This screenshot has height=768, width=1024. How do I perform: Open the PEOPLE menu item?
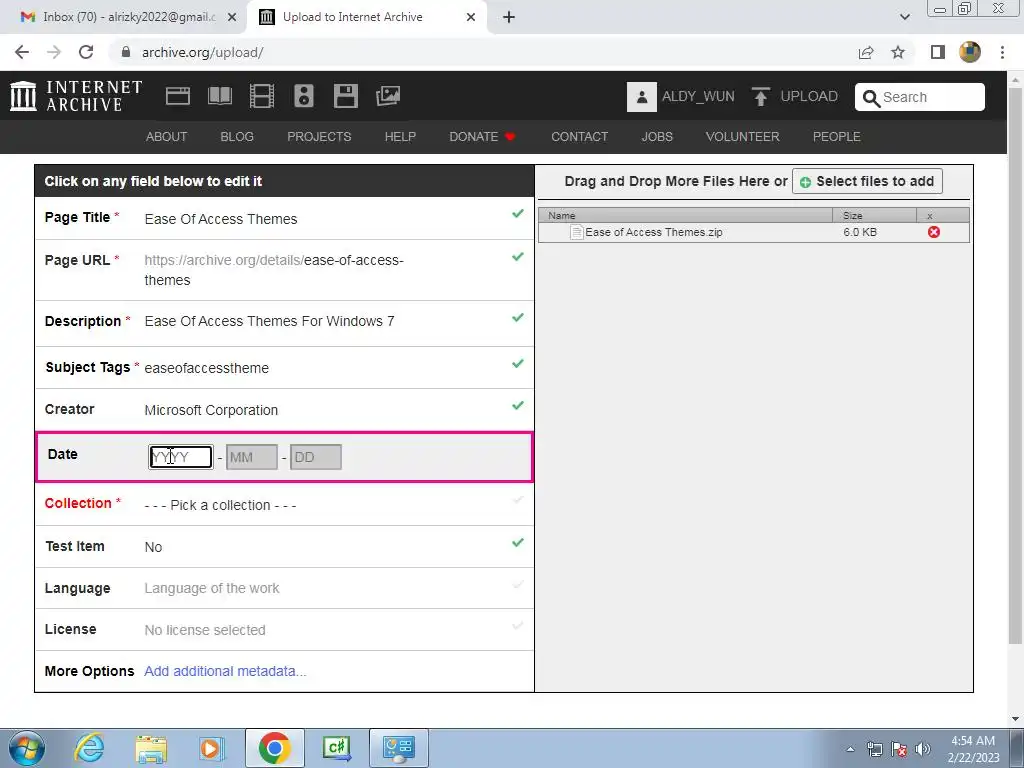pyautogui.click(x=837, y=136)
